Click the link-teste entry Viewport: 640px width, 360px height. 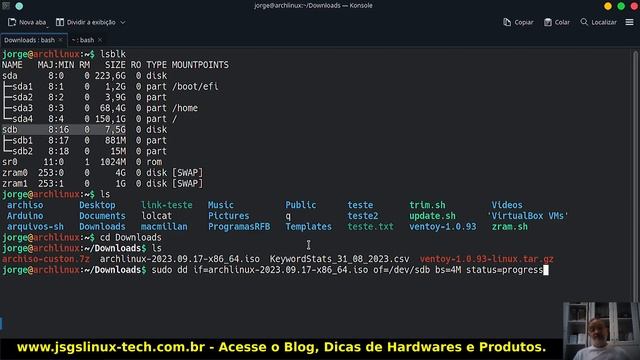click(167, 205)
